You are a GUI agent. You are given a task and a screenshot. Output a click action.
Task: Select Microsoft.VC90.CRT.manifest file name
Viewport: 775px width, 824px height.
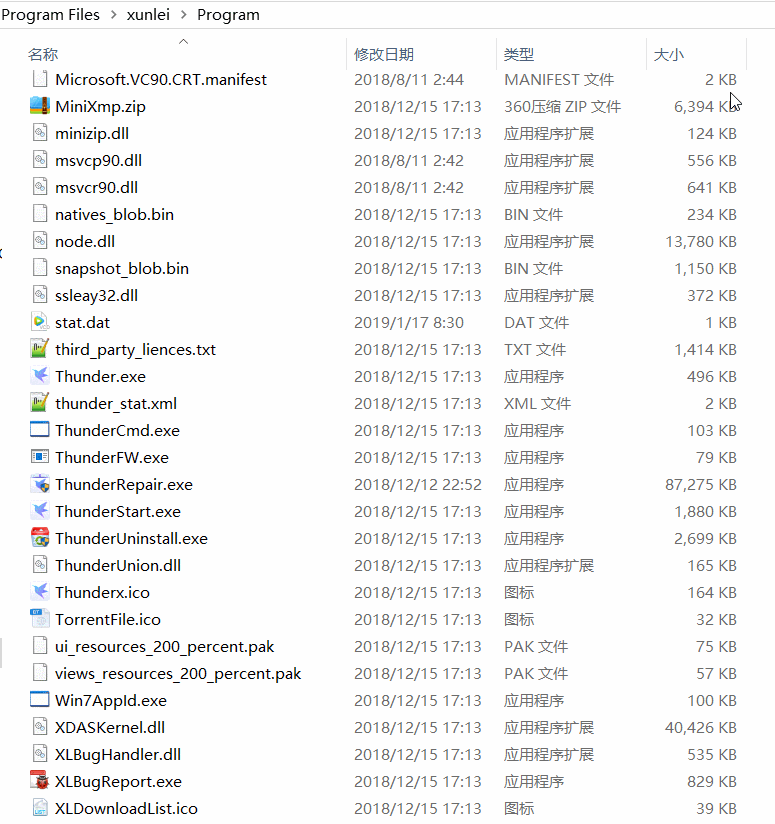point(161,79)
